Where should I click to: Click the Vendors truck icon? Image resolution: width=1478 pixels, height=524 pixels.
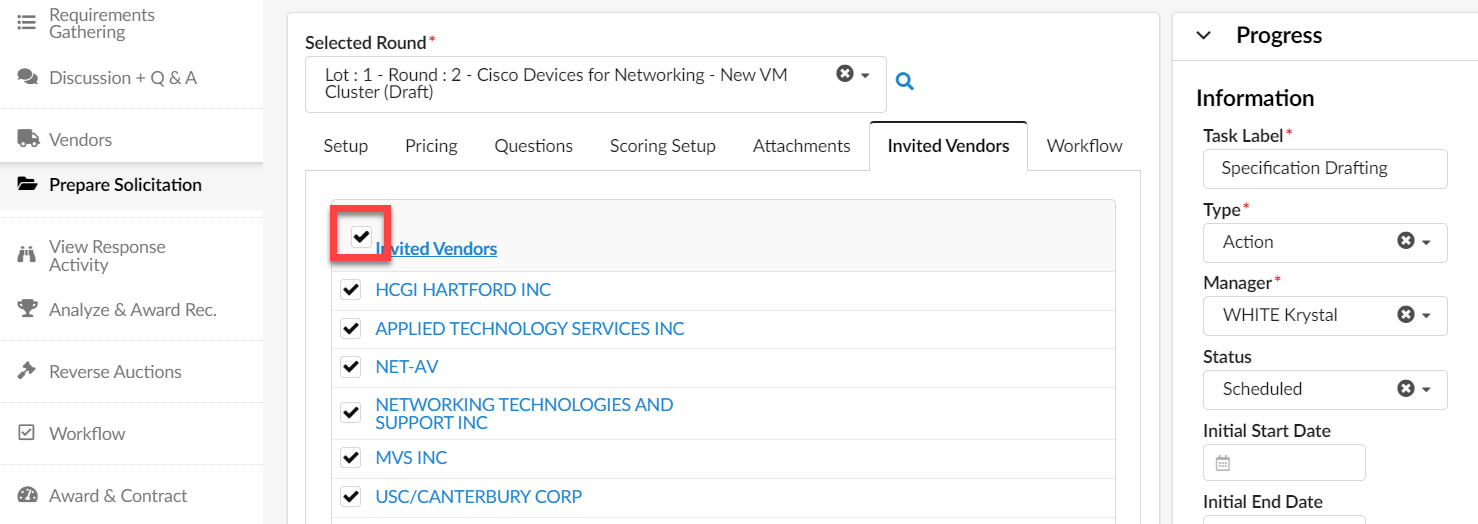coord(28,139)
